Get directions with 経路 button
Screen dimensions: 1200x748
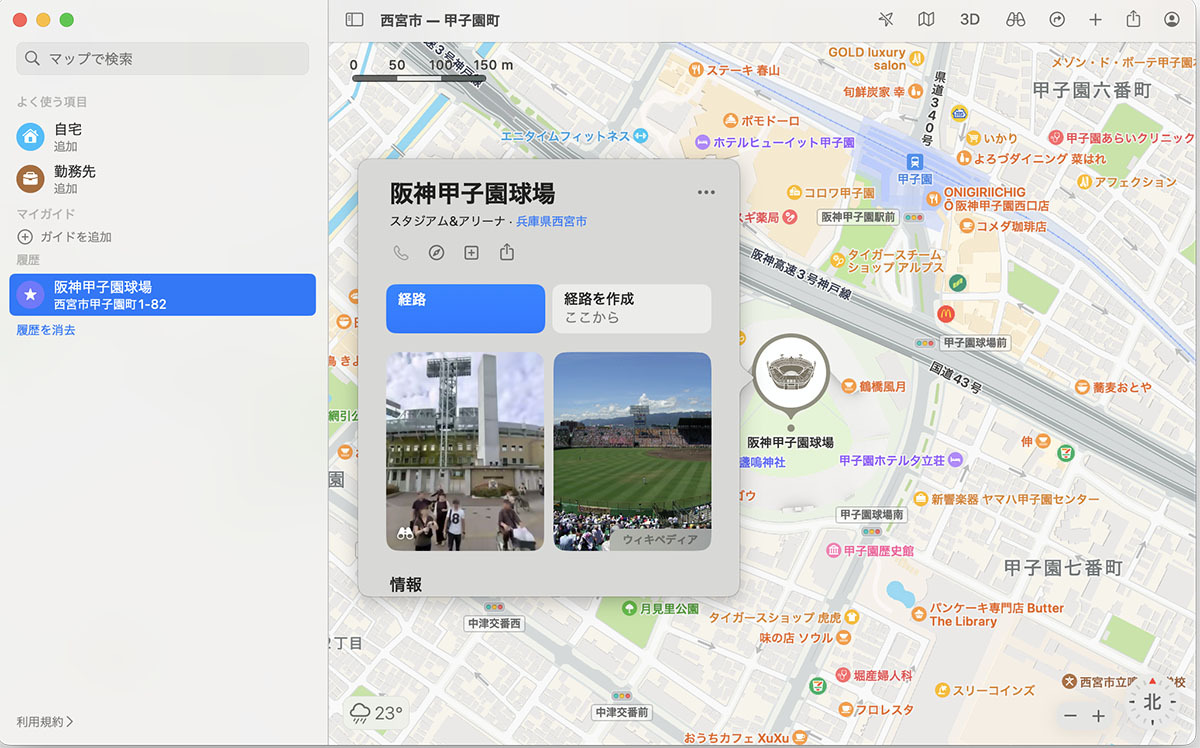pos(466,309)
